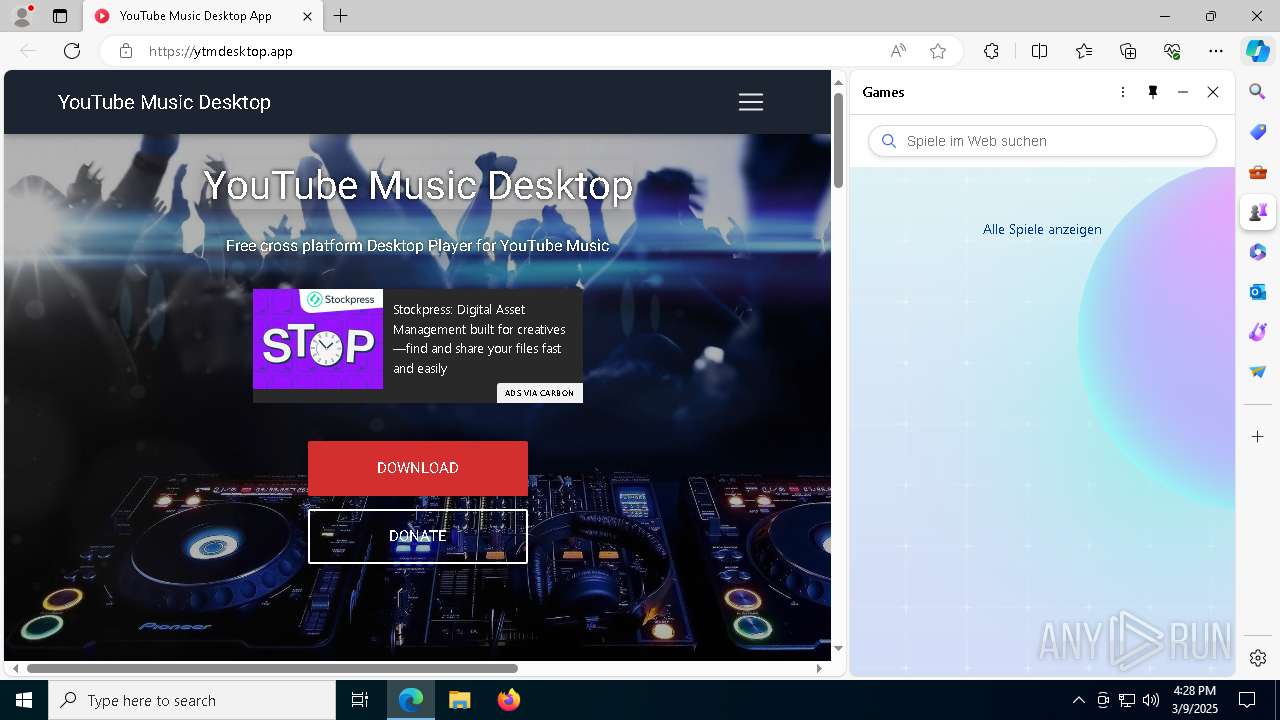The width and height of the screenshot is (1280, 720).
Task: Click the horizontal scrollbar right arrow
Action: tap(819, 668)
